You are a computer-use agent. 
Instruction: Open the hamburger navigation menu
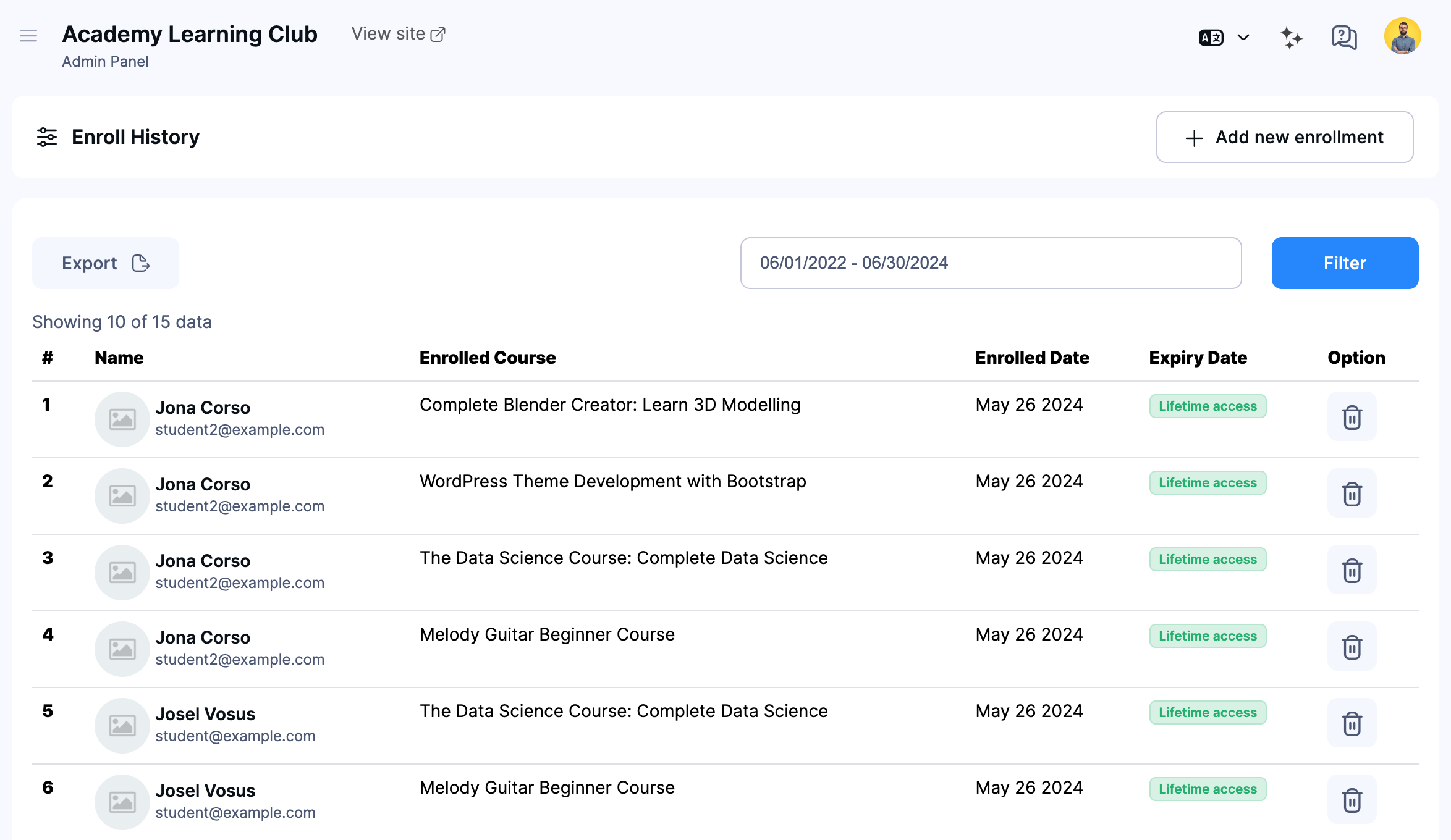pos(28,36)
